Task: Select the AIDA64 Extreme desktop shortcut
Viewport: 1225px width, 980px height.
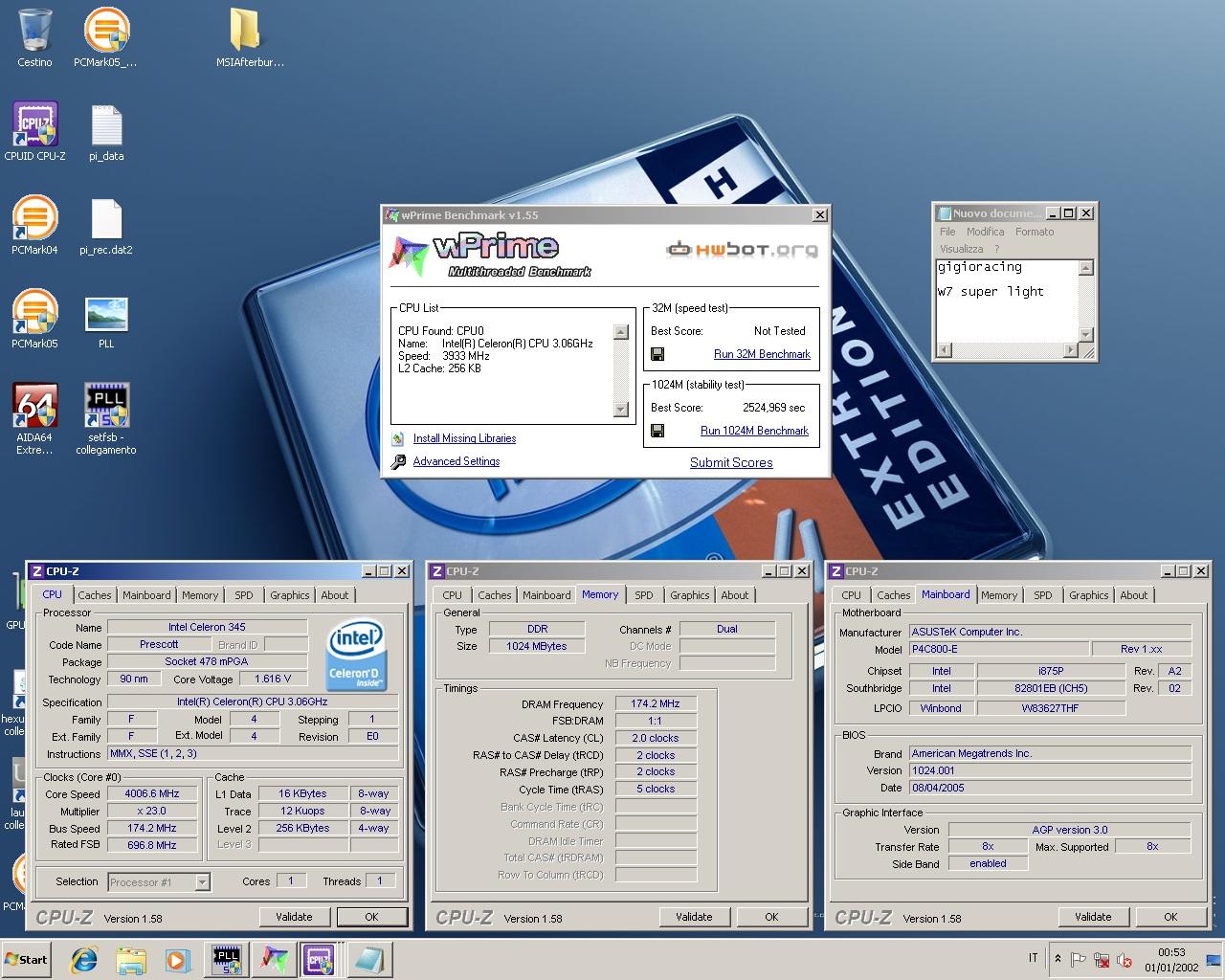Action: pyautogui.click(x=34, y=418)
